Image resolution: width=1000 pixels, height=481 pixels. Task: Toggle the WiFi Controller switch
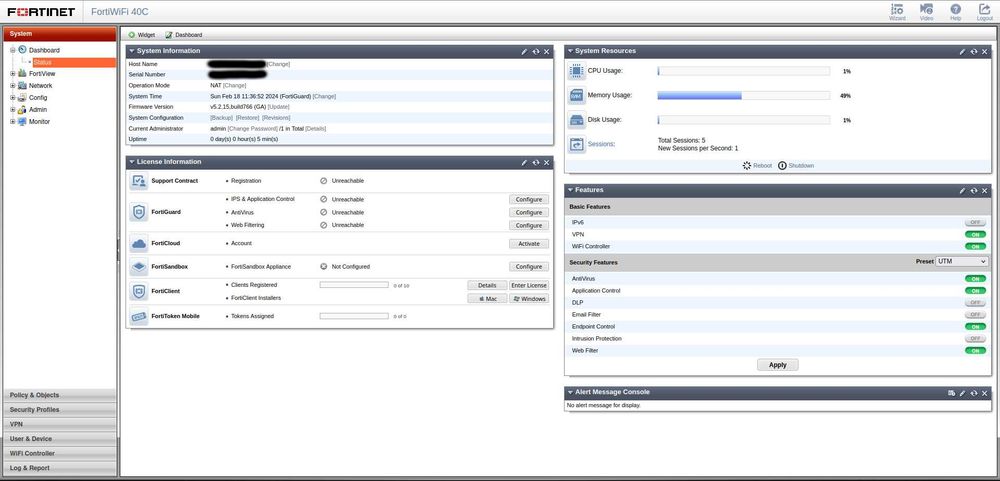tap(974, 246)
